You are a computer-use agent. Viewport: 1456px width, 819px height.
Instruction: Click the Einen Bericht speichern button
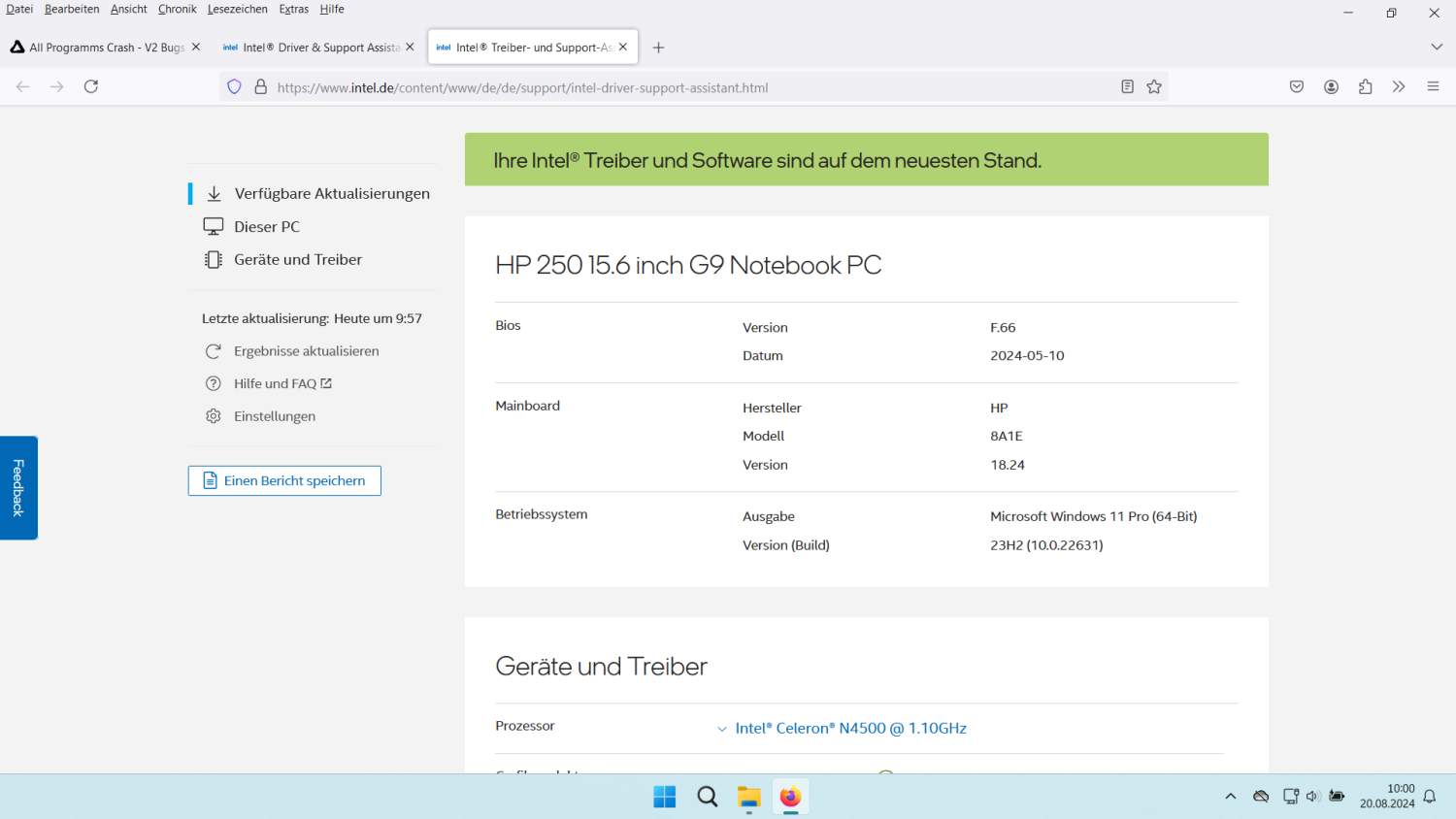point(283,480)
